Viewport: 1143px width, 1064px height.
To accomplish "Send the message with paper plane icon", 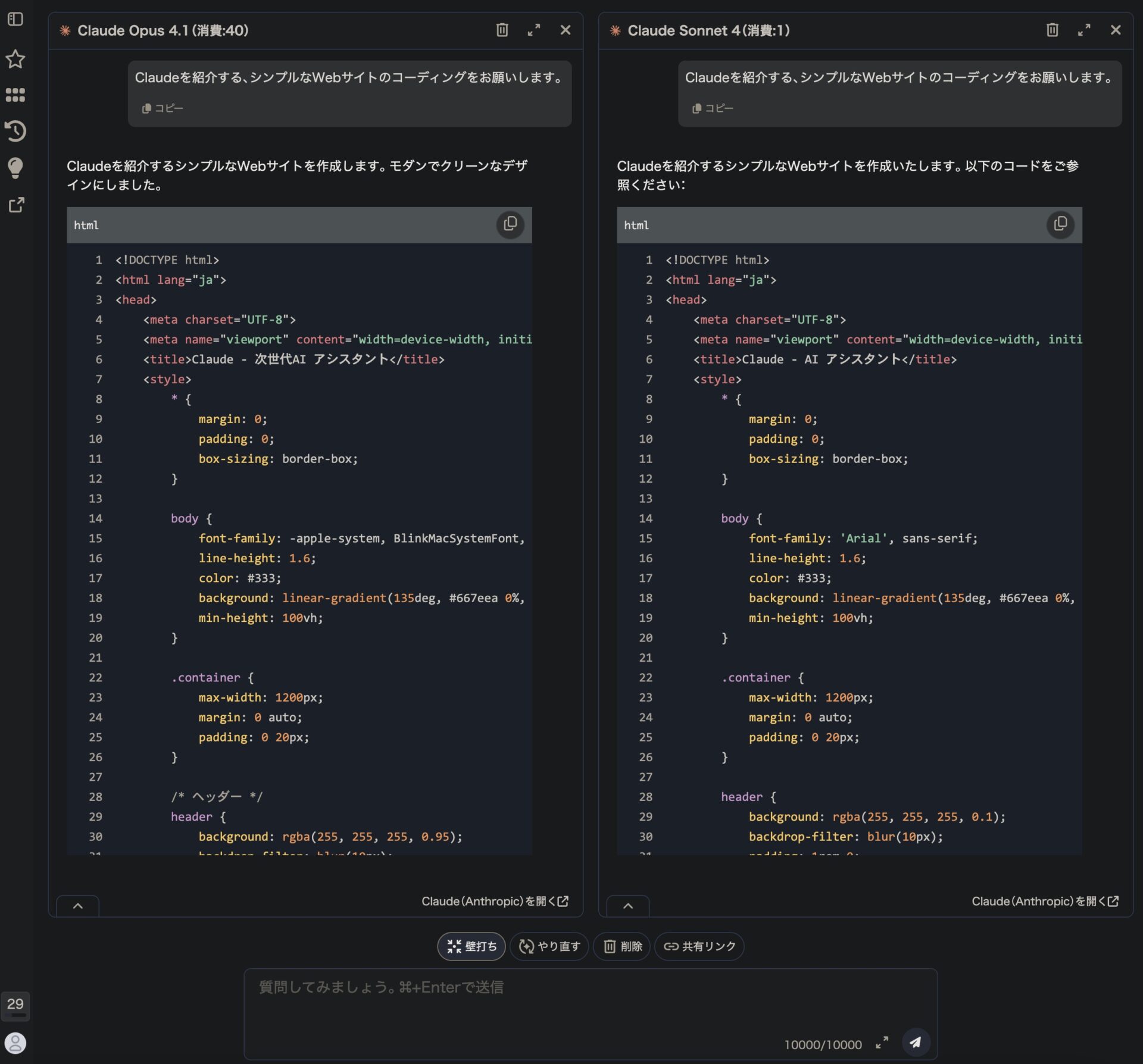I will pos(916,1042).
